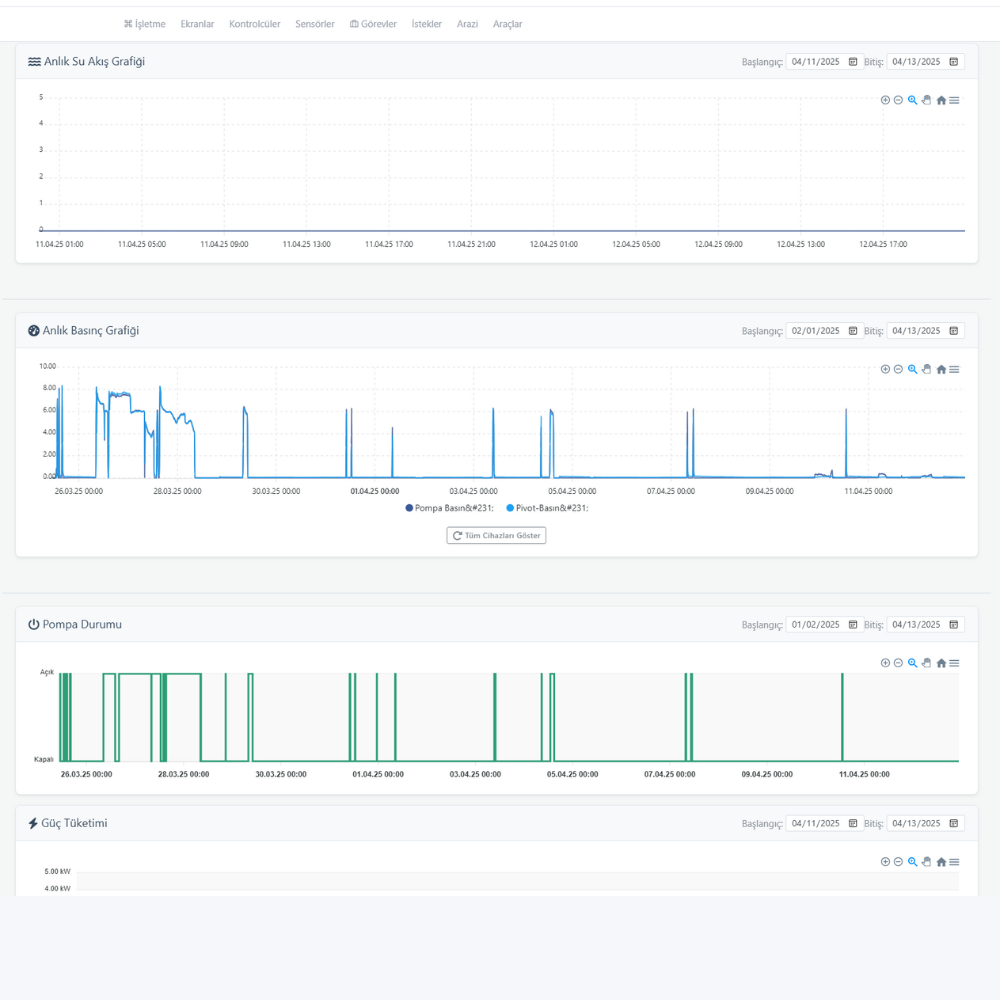Reset zoom with home icon on pump status chart

941,663
